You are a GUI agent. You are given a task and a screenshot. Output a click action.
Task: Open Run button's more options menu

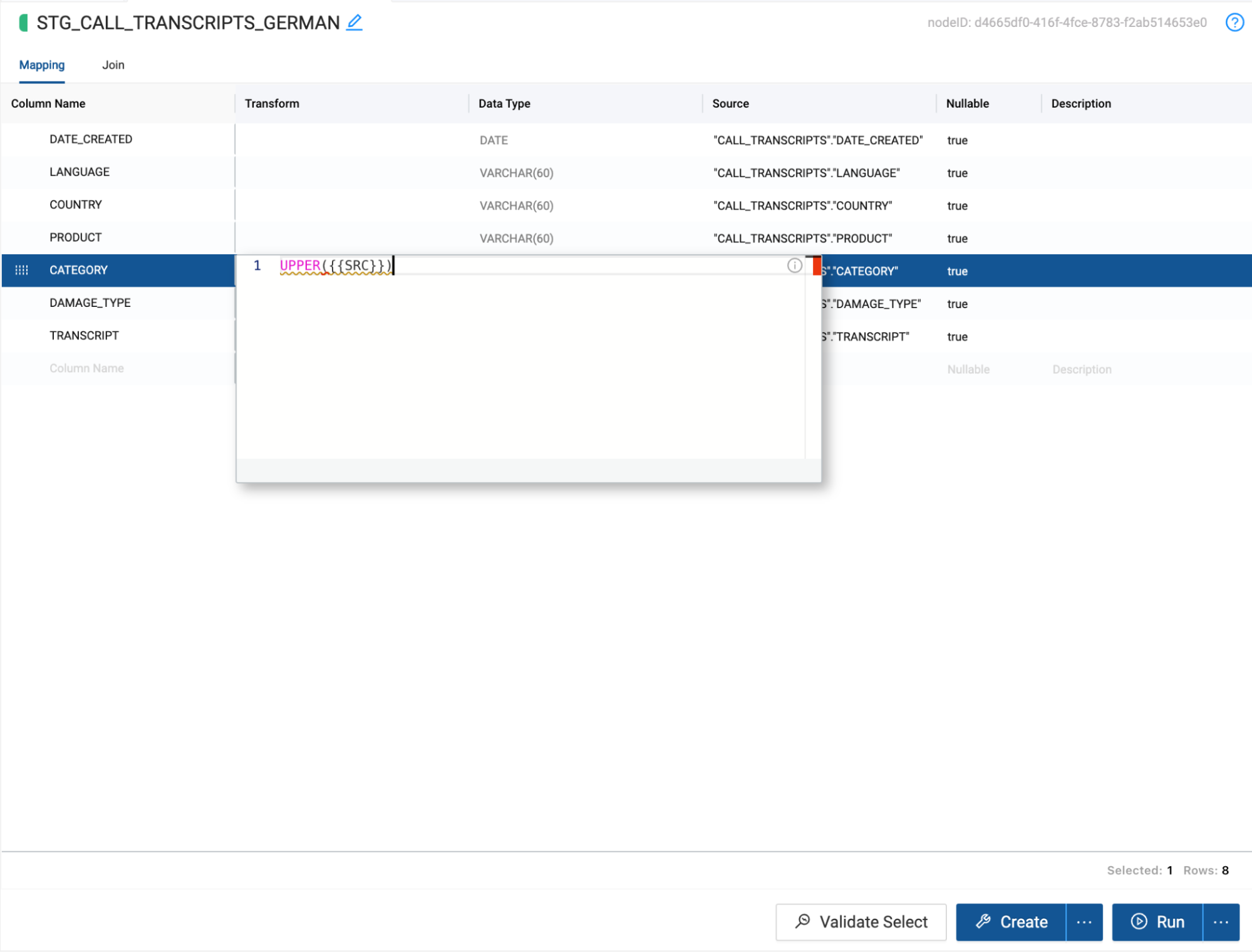pos(1221,922)
